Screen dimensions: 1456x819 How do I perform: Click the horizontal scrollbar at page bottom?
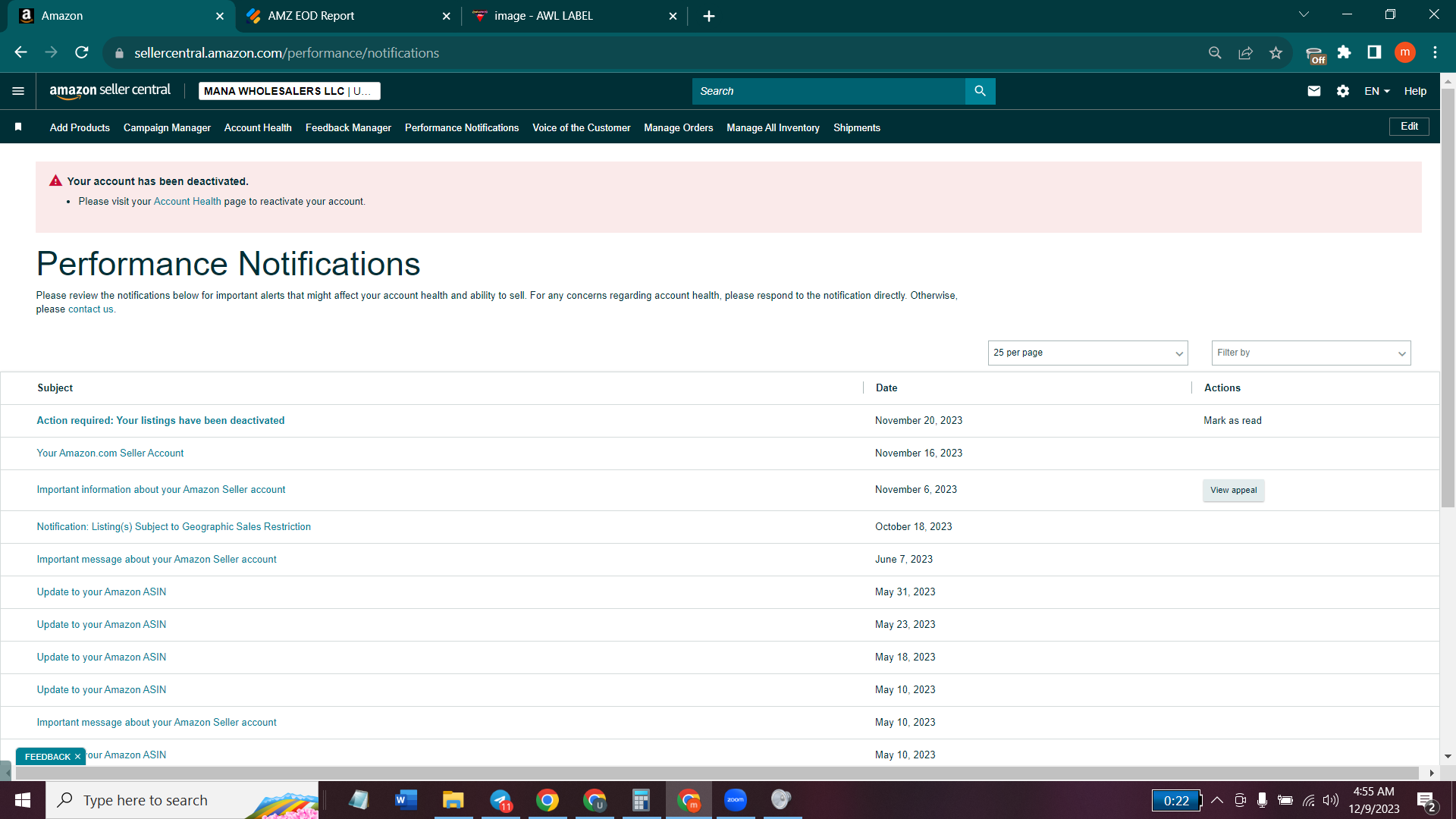tap(717, 773)
